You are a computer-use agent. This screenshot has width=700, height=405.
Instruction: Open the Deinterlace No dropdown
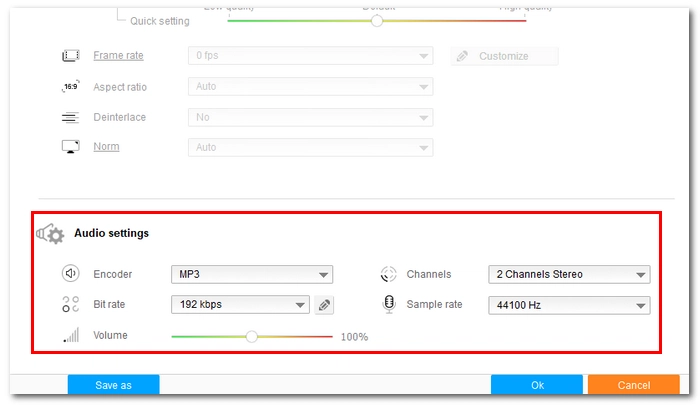[310, 117]
